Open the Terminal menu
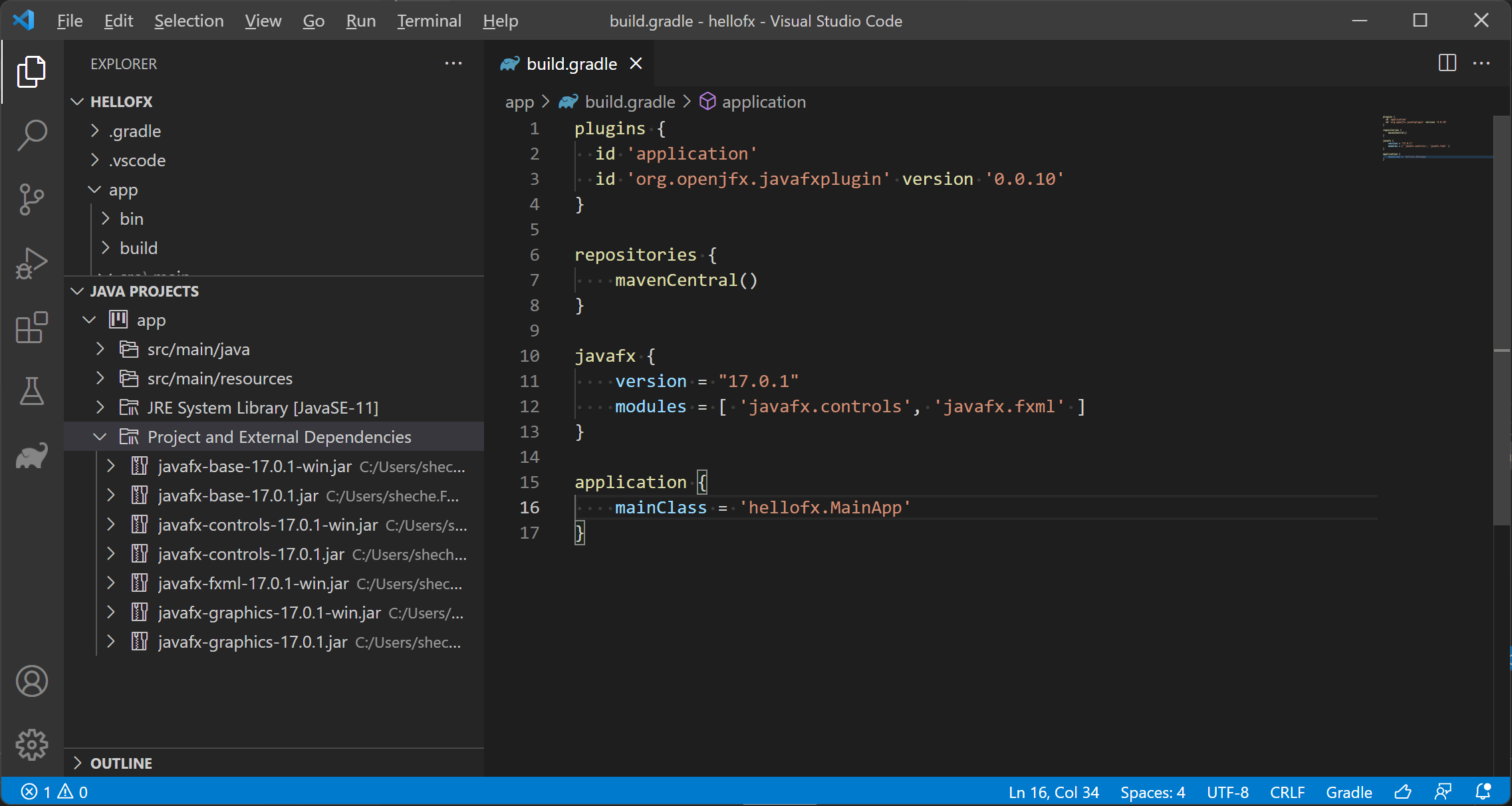Screen dimensions: 1512x806 pyautogui.click(x=429, y=21)
